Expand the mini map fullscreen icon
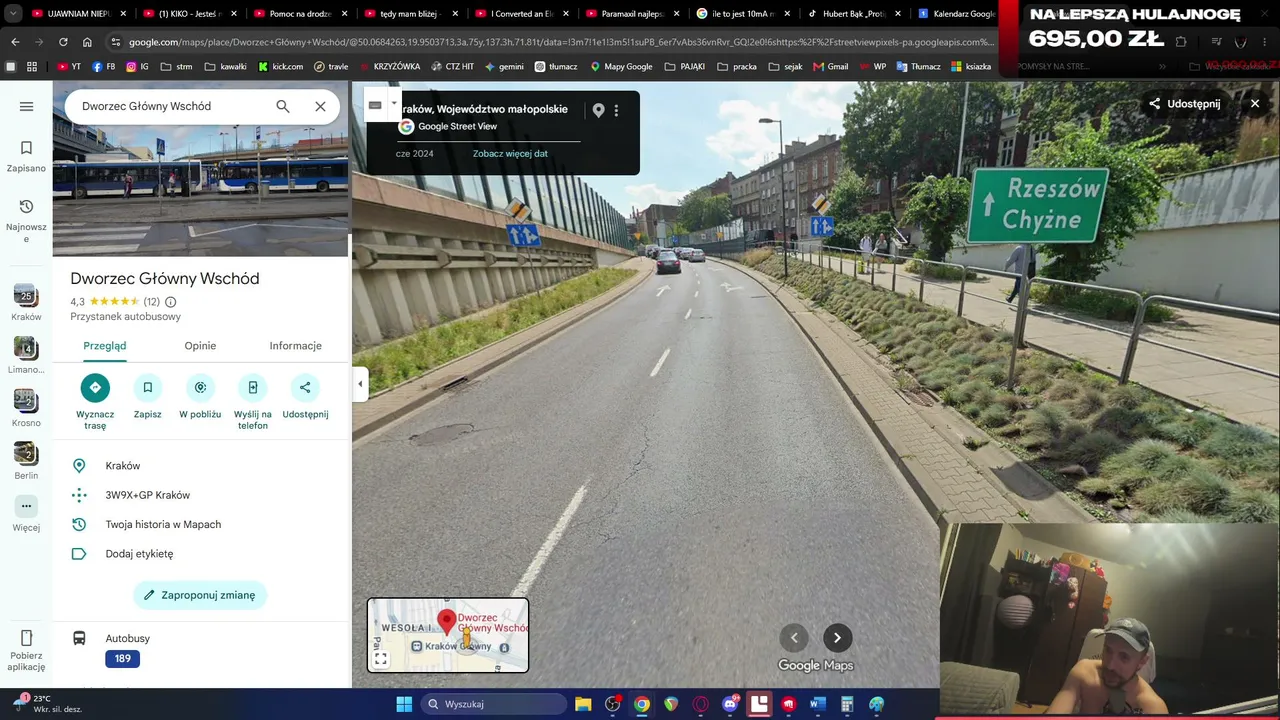This screenshot has width=1280, height=720. (380, 659)
